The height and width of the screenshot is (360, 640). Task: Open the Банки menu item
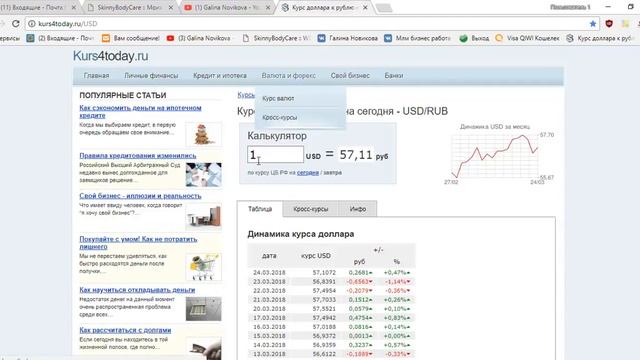click(x=393, y=76)
